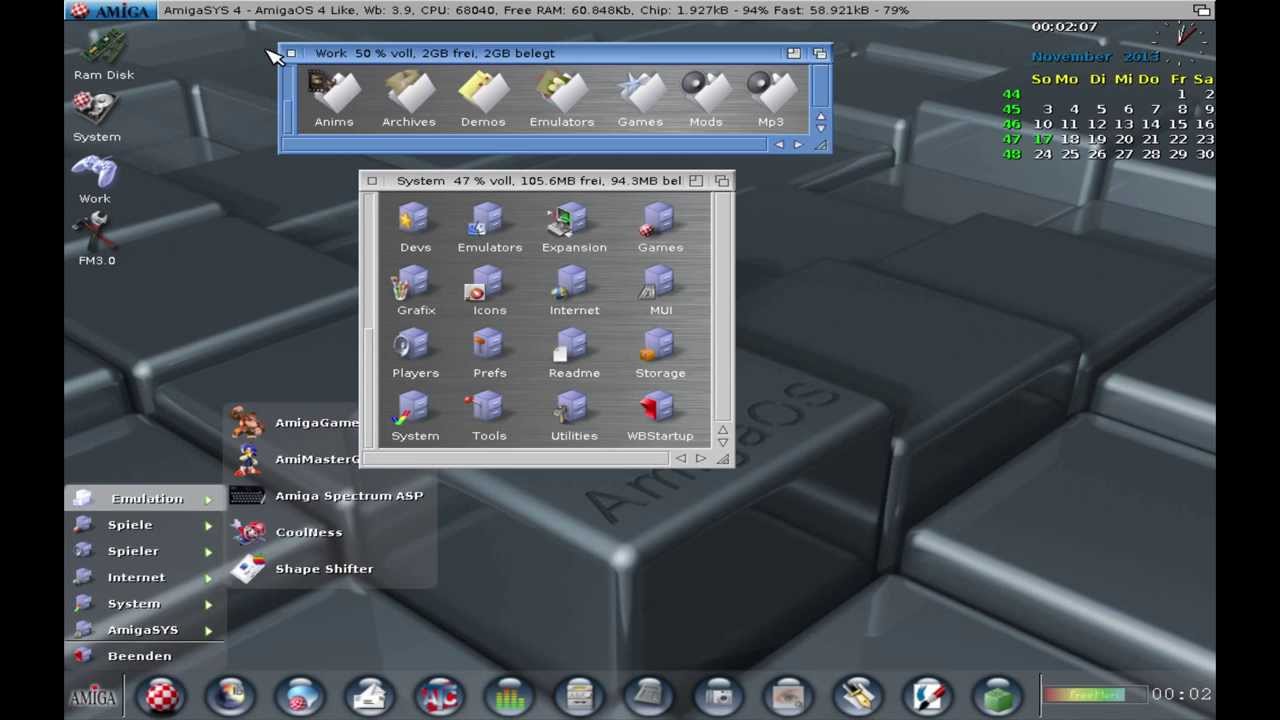Expand the Spiele submenu
This screenshot has height=720, width=1280.
[x=147, y=525]
